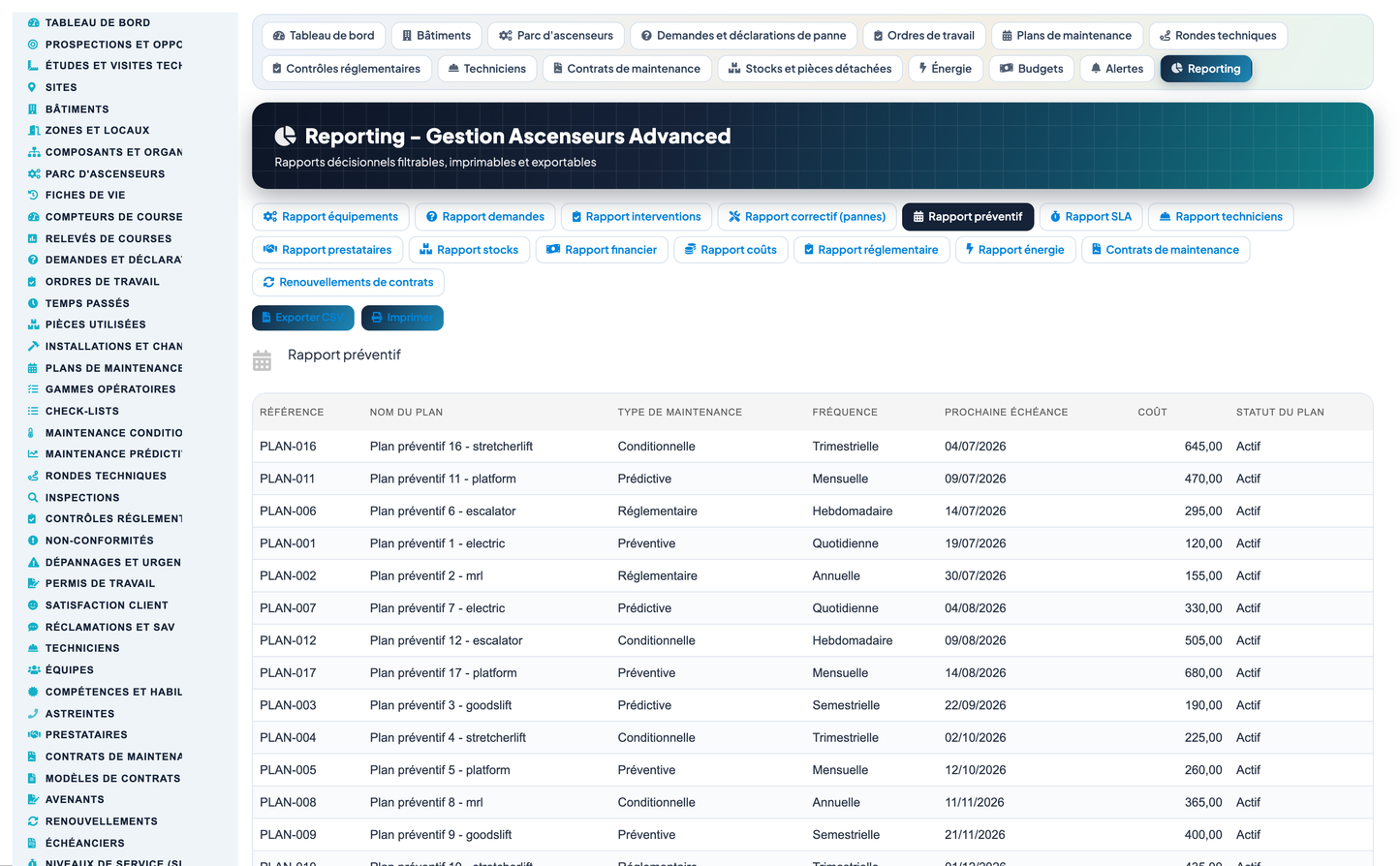Open Contrôles réglementaires top tab

coord(347,69)
